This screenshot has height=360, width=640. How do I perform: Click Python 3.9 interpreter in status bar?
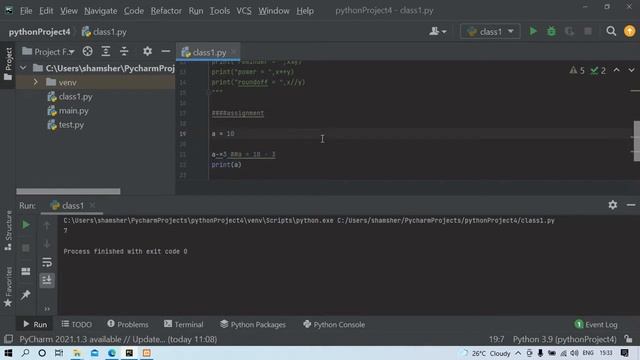564,339
